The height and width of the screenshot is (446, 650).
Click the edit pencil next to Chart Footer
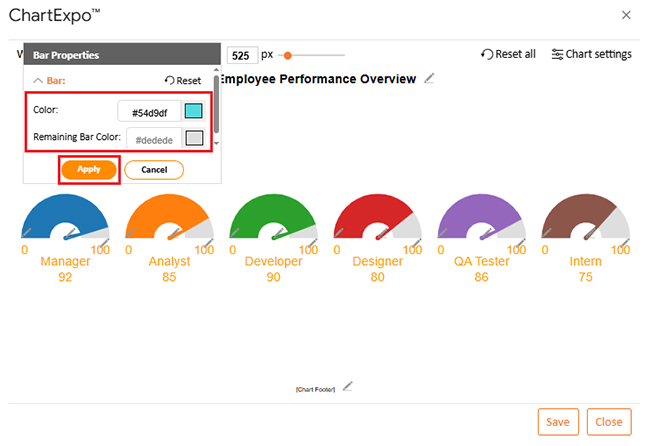click(348, 386)
